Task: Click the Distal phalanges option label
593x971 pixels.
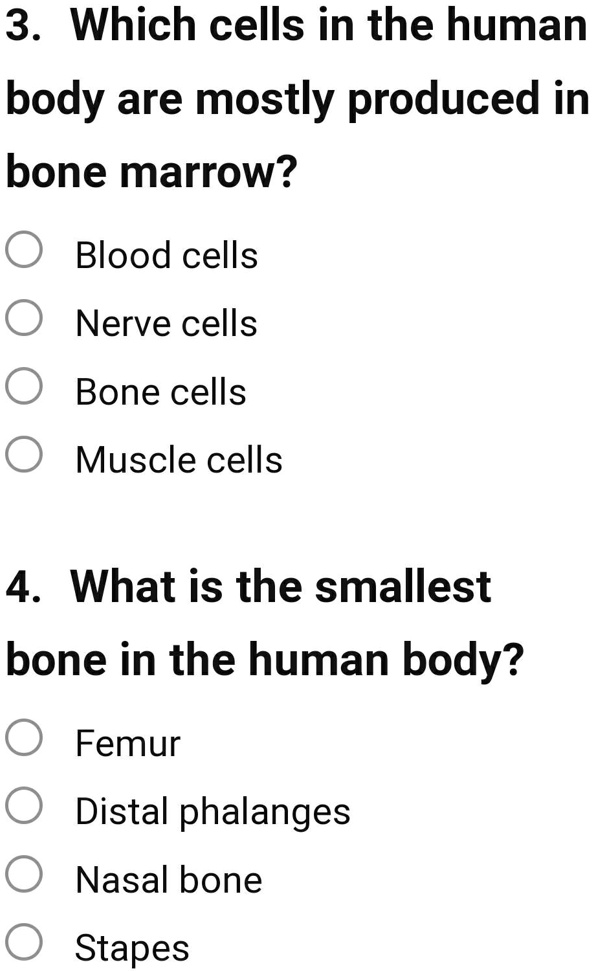Action: (213, 811)
